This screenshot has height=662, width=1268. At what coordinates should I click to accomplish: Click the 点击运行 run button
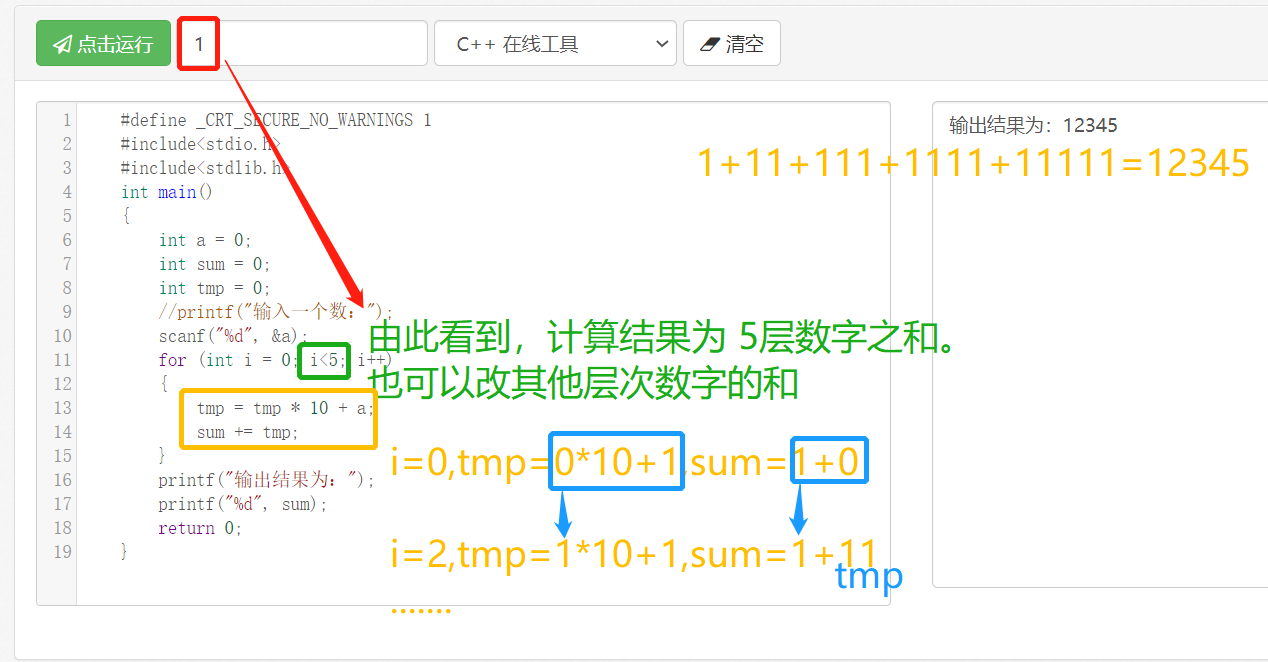click(103, 43)
